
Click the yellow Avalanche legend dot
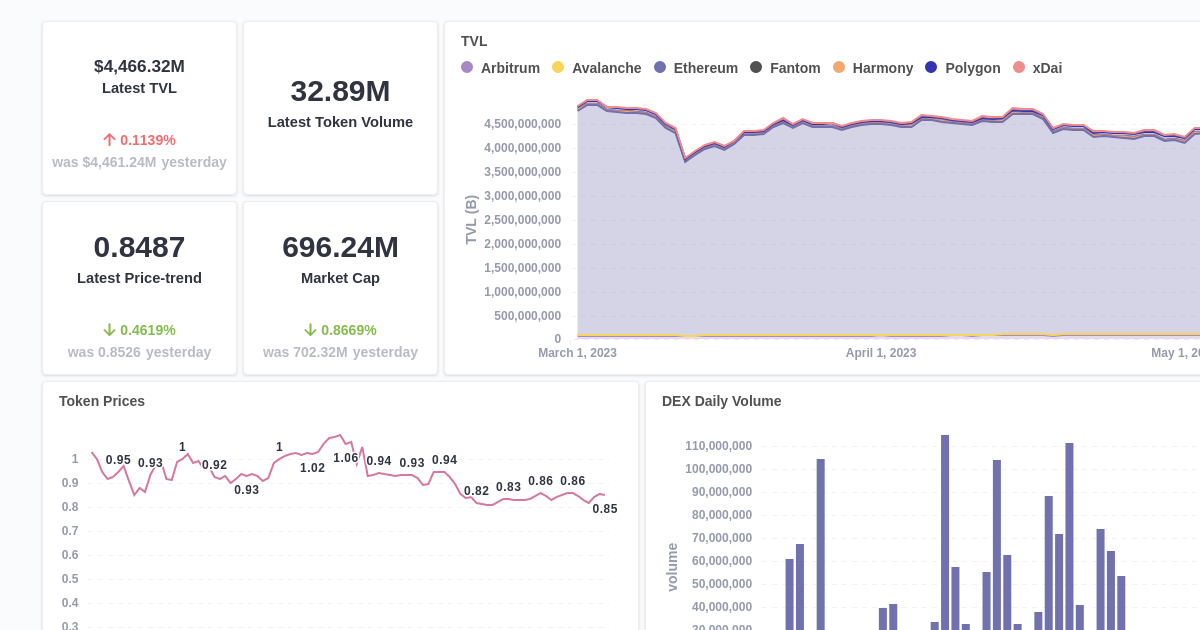pyautogui.click(x=557, y=68)
